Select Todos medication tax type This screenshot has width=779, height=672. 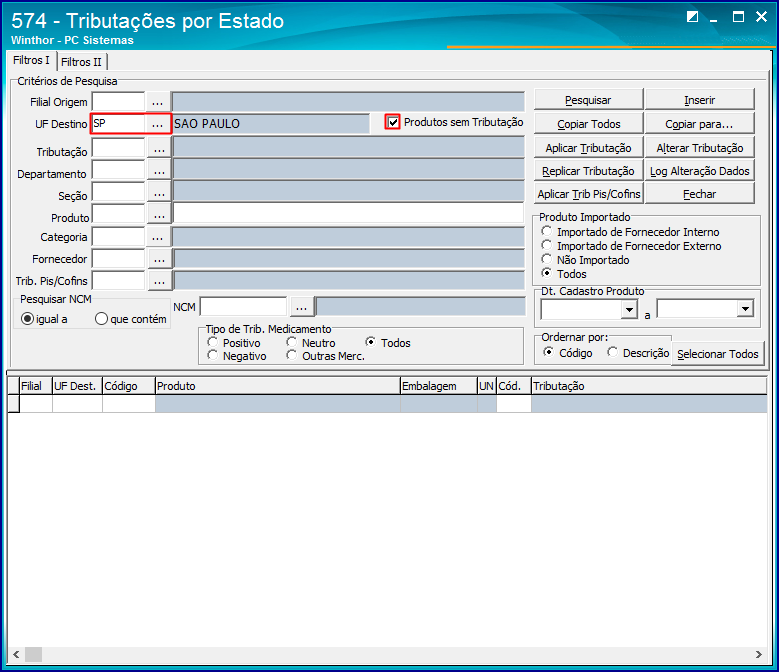click(x=370, y=342)
